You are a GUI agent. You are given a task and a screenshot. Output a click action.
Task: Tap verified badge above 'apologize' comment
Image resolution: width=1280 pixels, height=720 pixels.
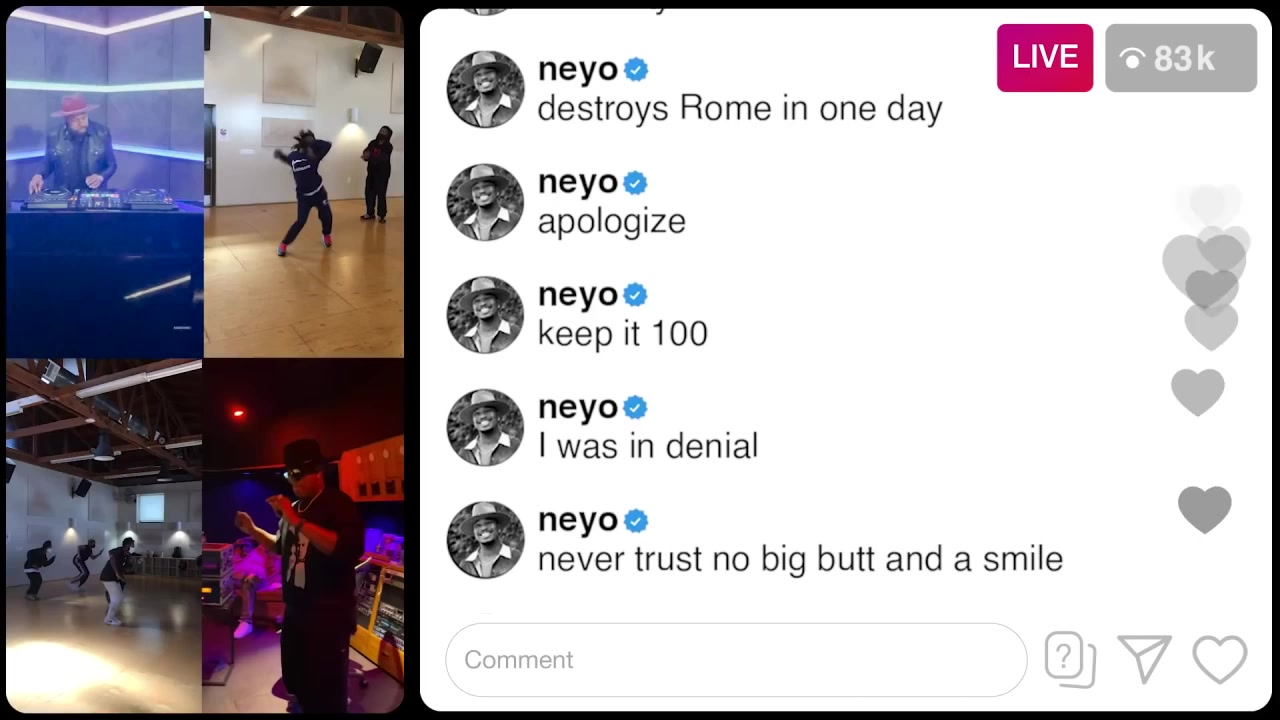tap(636, 183)
